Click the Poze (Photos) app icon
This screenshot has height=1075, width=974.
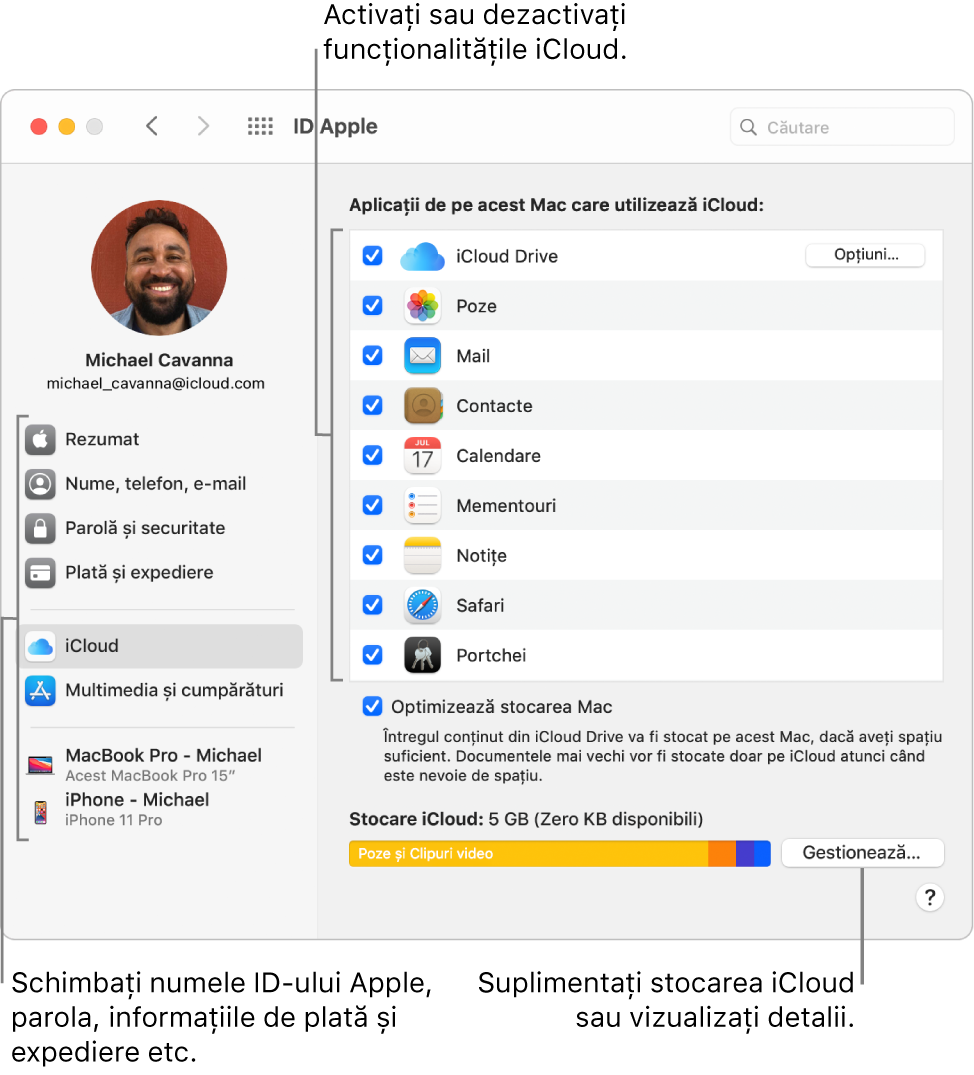(x=422, y=306)
